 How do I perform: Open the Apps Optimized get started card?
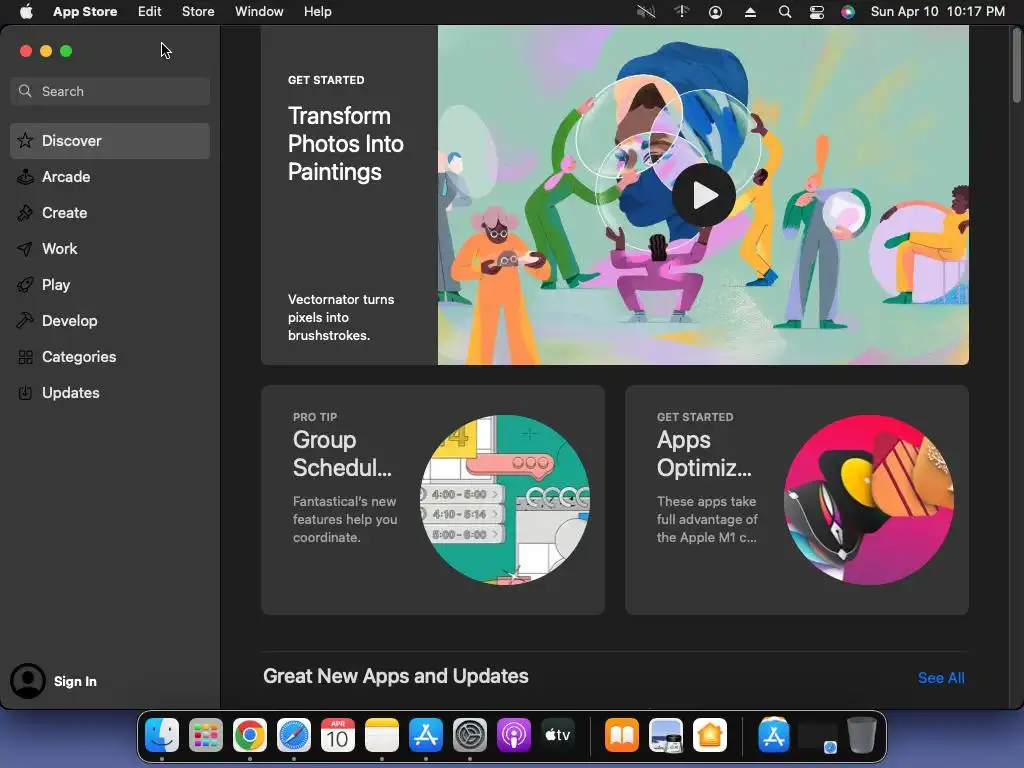tap(797, 500)
